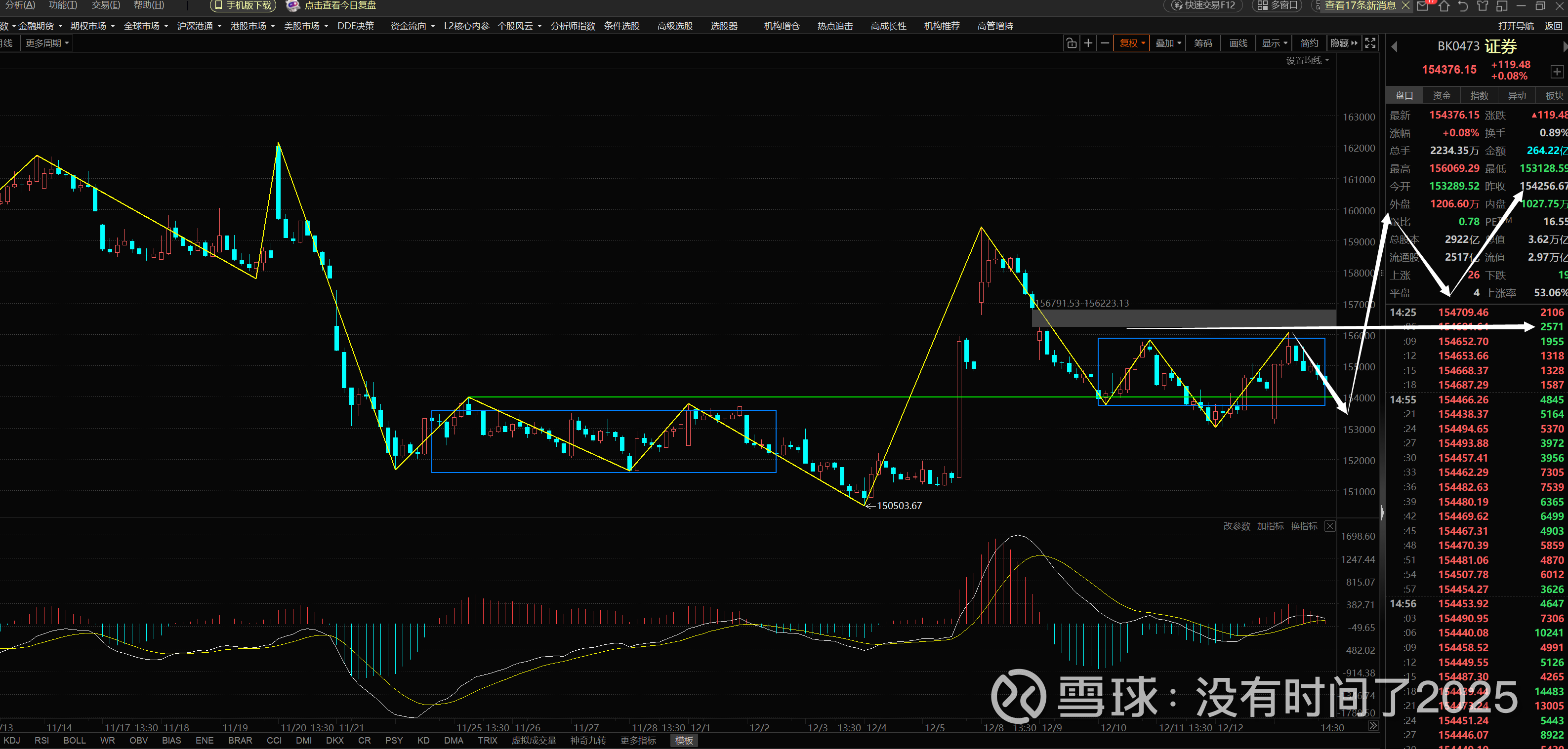Zoom out chart with minus icon
This screenshot has height=749, width=1568.
[x=1105, y=43]
